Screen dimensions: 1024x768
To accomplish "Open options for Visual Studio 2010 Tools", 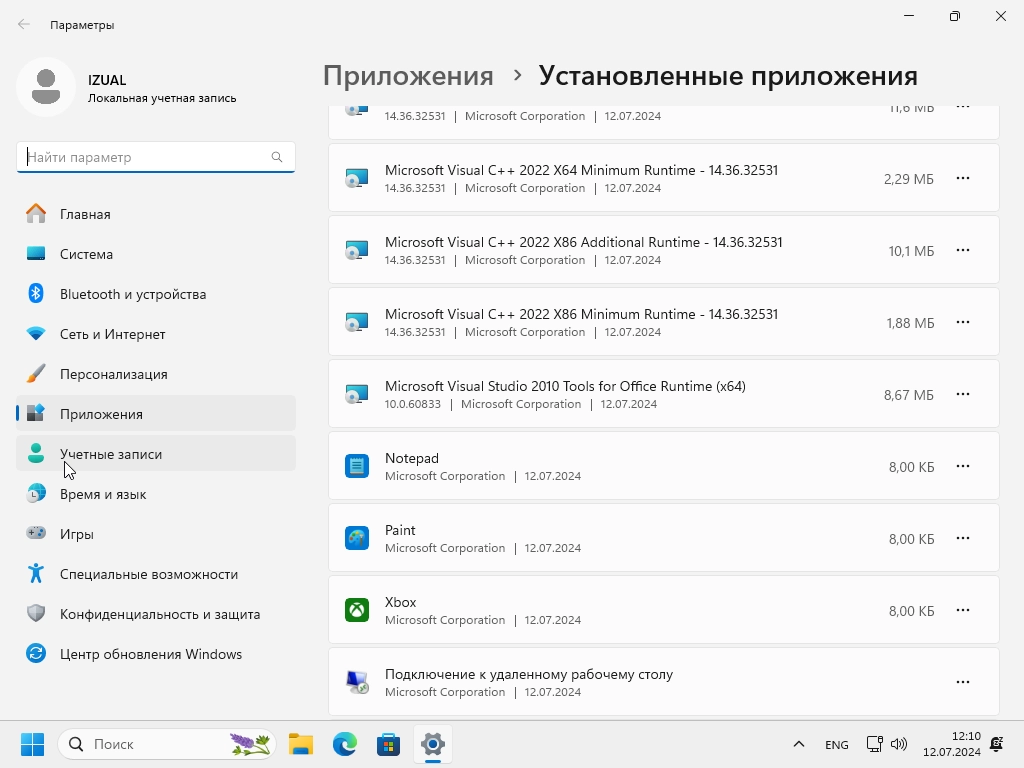I will 963,394.
